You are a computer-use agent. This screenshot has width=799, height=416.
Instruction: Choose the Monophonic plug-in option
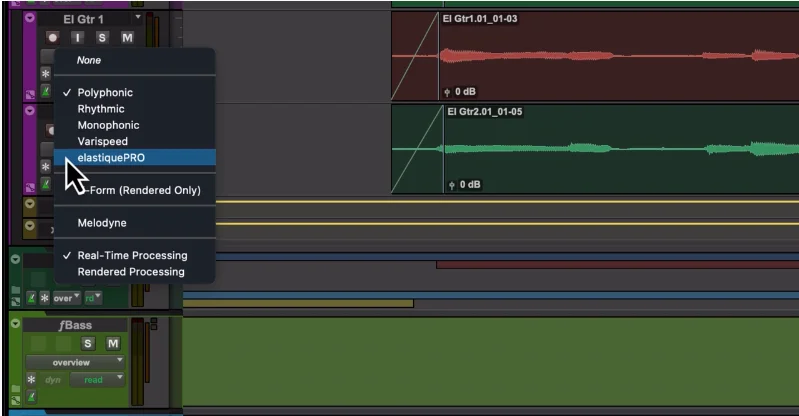click(x=135, y=125)
